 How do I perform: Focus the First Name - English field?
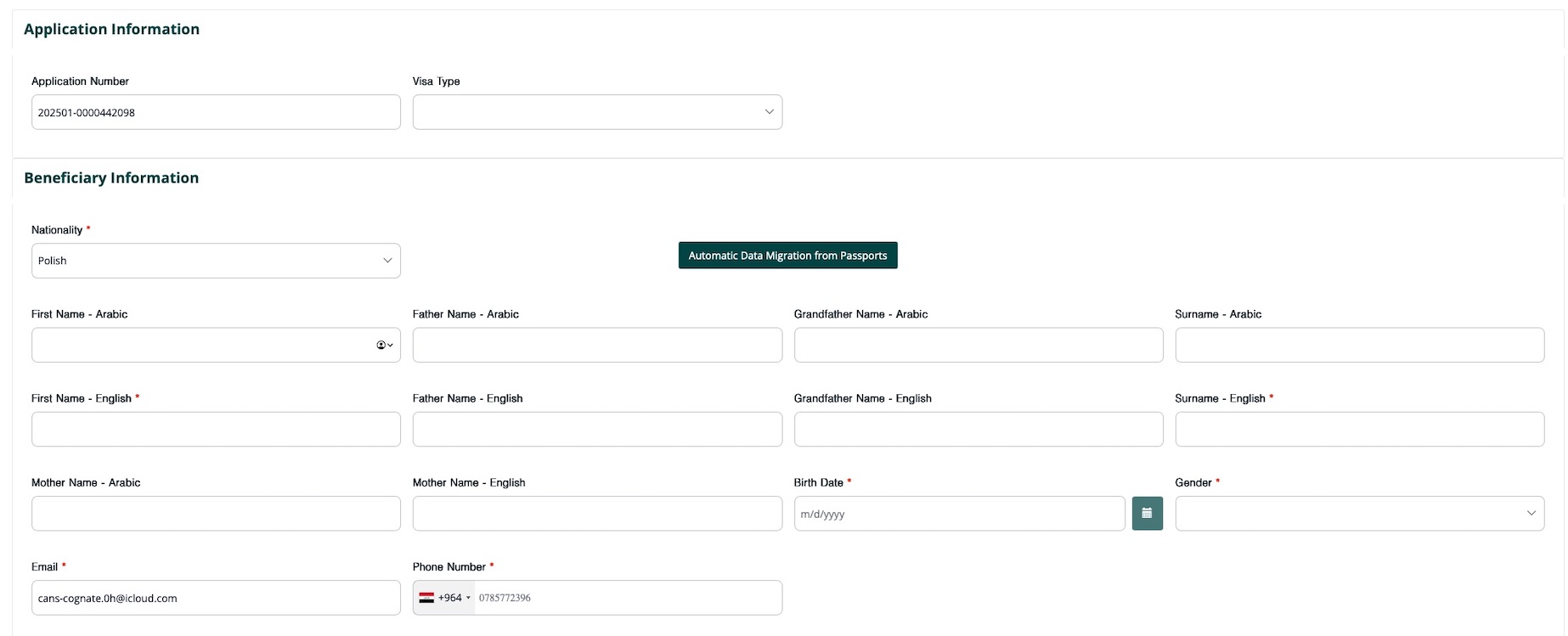pyautogui.click(x=216, y=430)
